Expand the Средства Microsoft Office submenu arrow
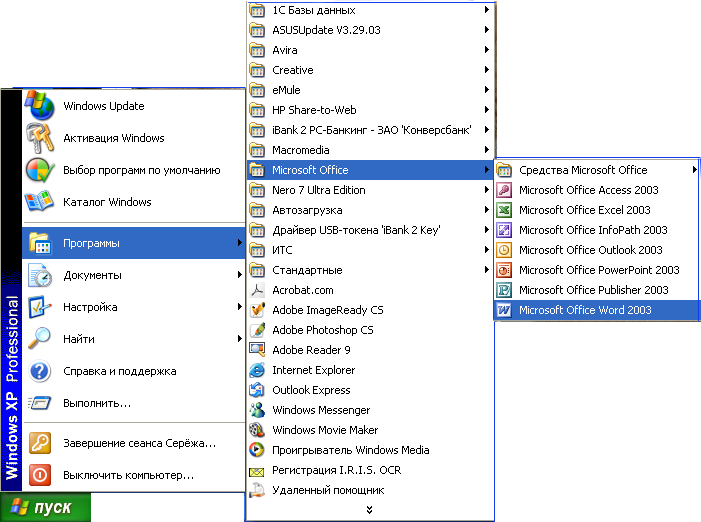Viewport: 701px width, 522px height. [694, 170]
